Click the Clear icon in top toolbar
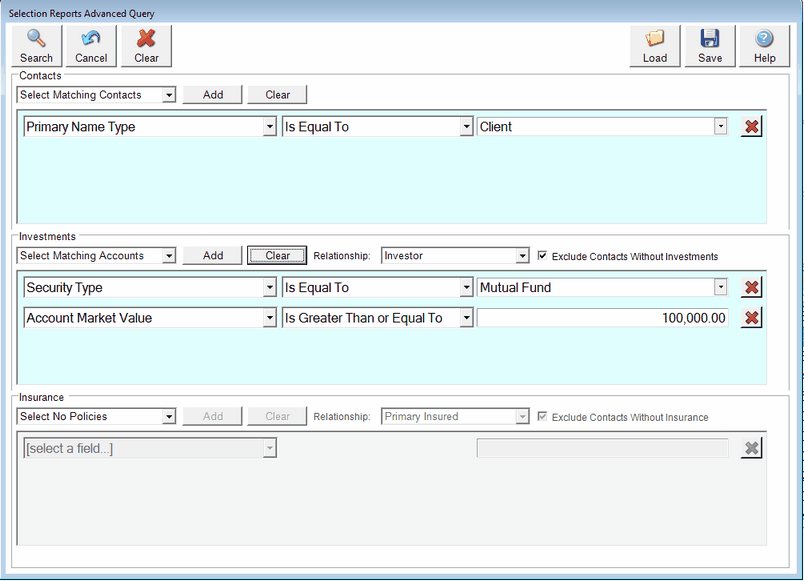The height and width of the screenshot is (581, 804). click(146, 45)
